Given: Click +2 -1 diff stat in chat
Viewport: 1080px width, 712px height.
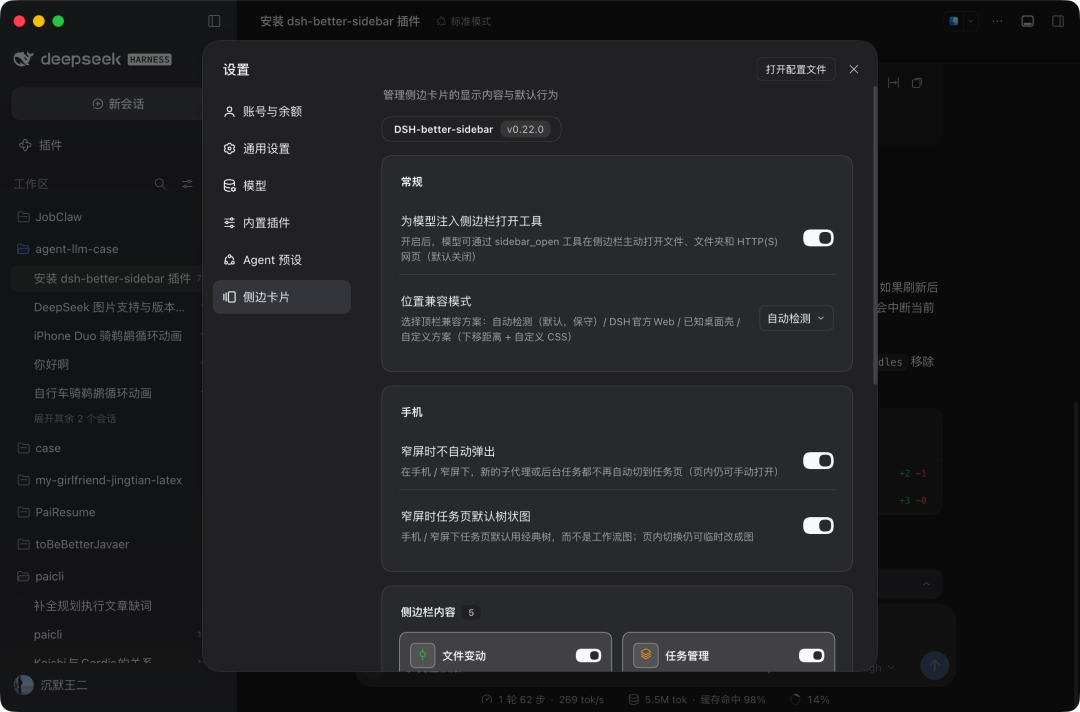Looking at the screenshot, I should [913, 474].
